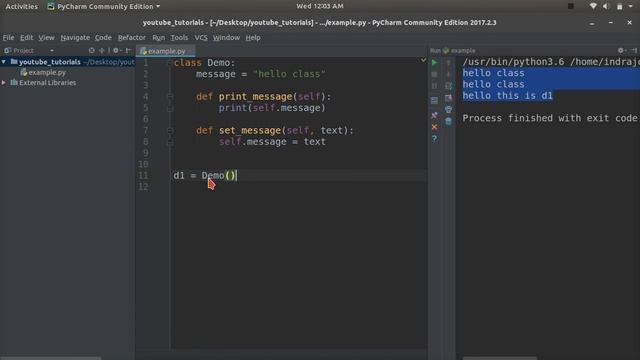Open the Window menu
The image size is (640, 360).
coord(226,38)
